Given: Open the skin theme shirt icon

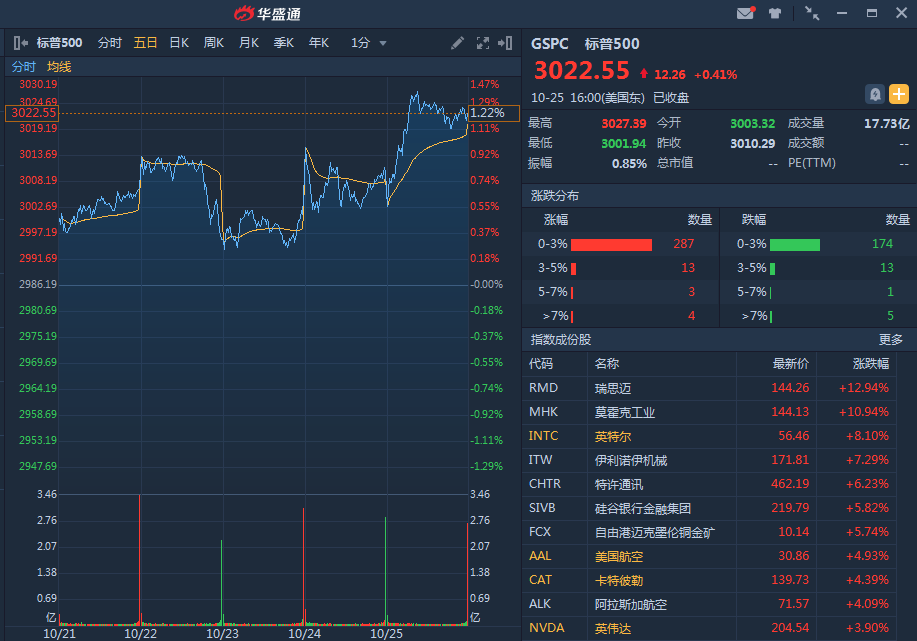Looking at the screenshot, I should tap(775, 13).
